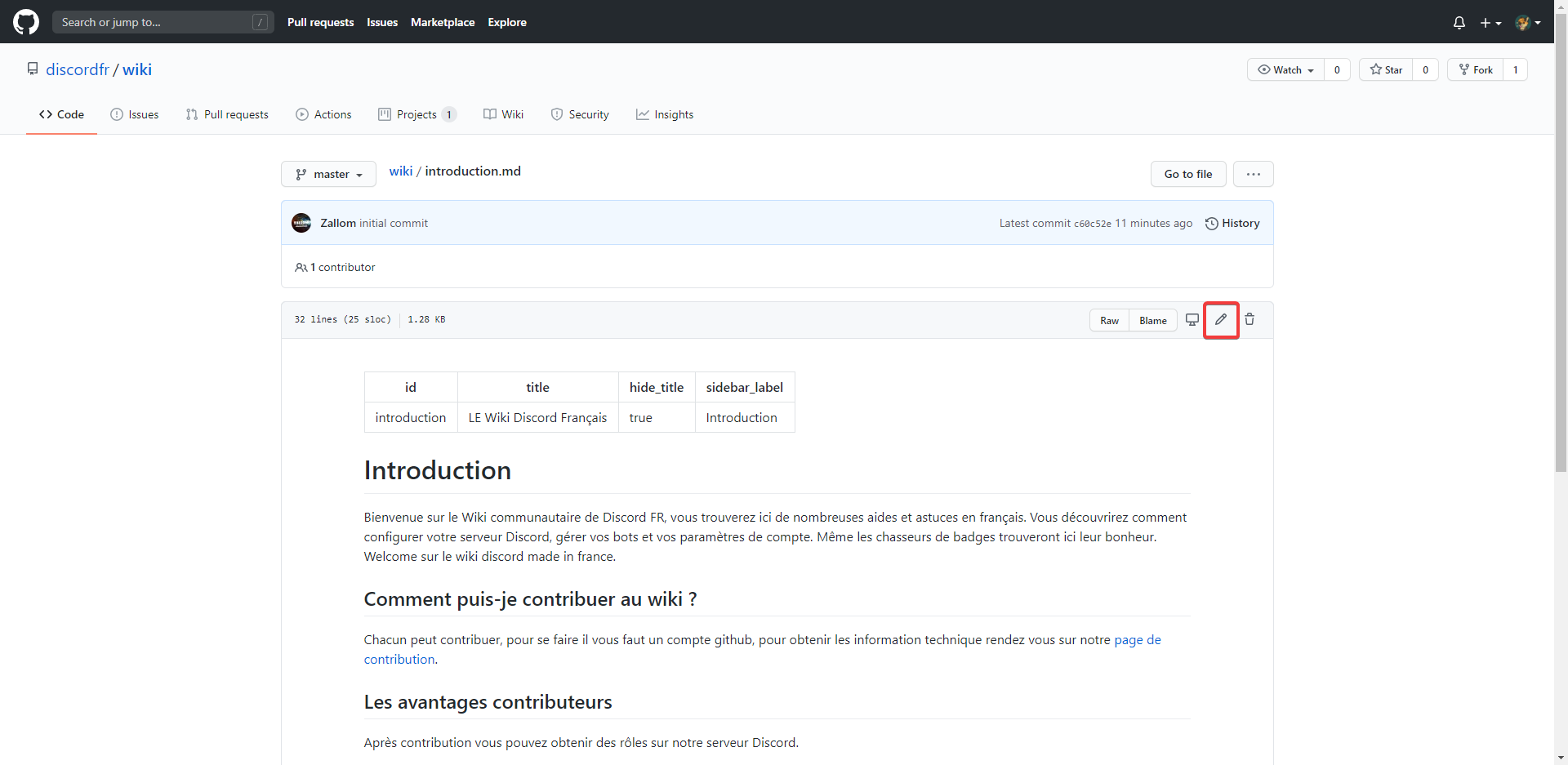
Task: Click the 'hide_title' column header
Action: 657,387
